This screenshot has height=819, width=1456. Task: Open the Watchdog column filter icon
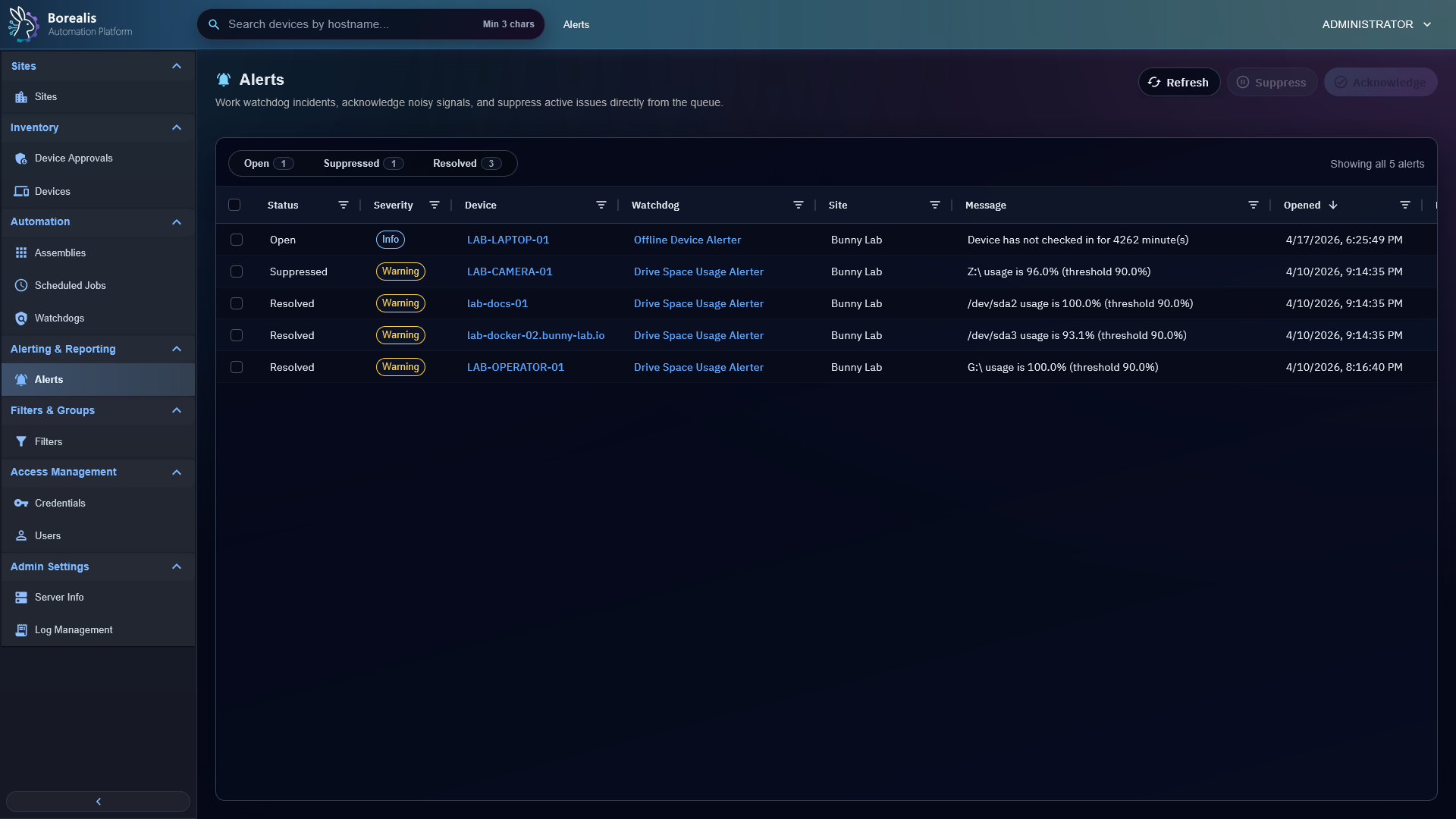[799, 205]
